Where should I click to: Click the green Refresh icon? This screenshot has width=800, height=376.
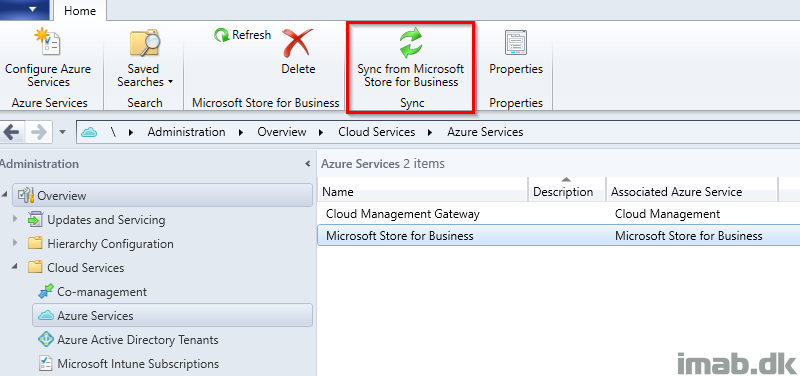pyautogui.click(x=221, y=35)
